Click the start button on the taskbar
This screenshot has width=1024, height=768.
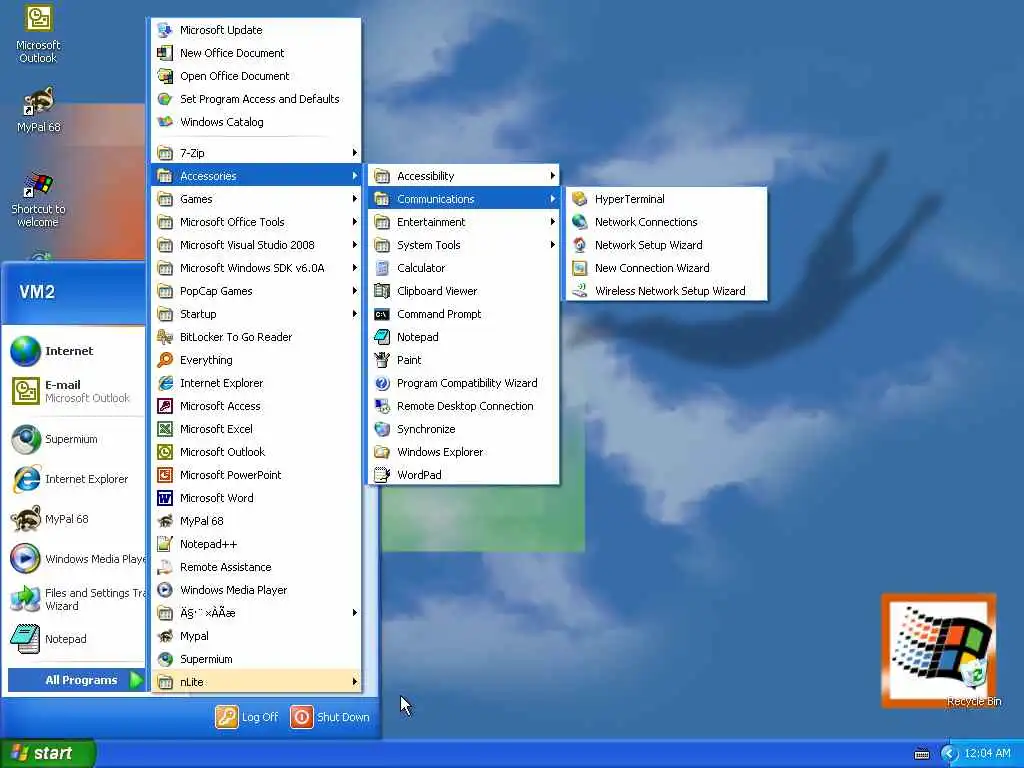48,753
